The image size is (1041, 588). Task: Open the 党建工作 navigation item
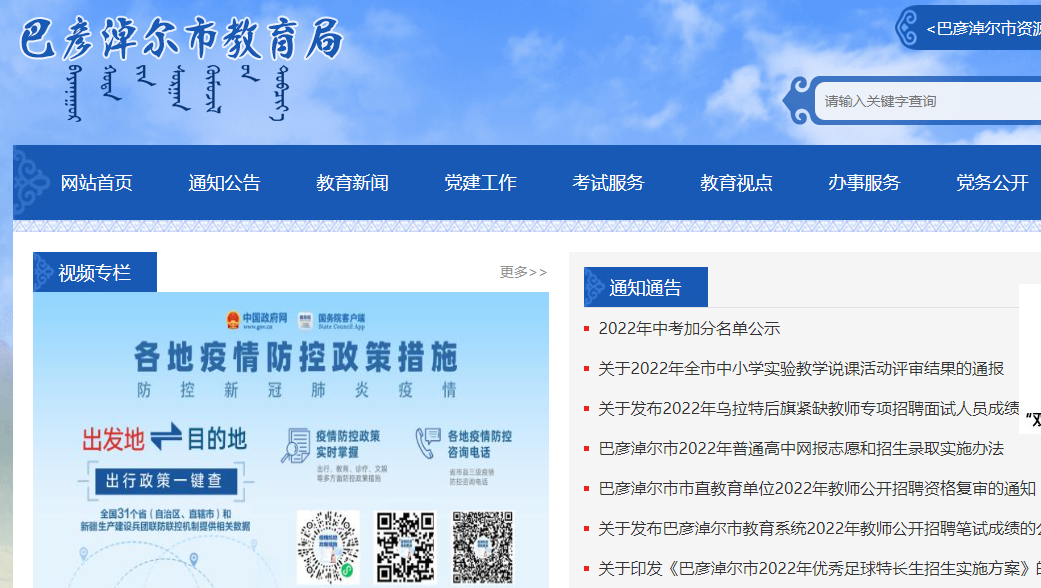point(481,183)
